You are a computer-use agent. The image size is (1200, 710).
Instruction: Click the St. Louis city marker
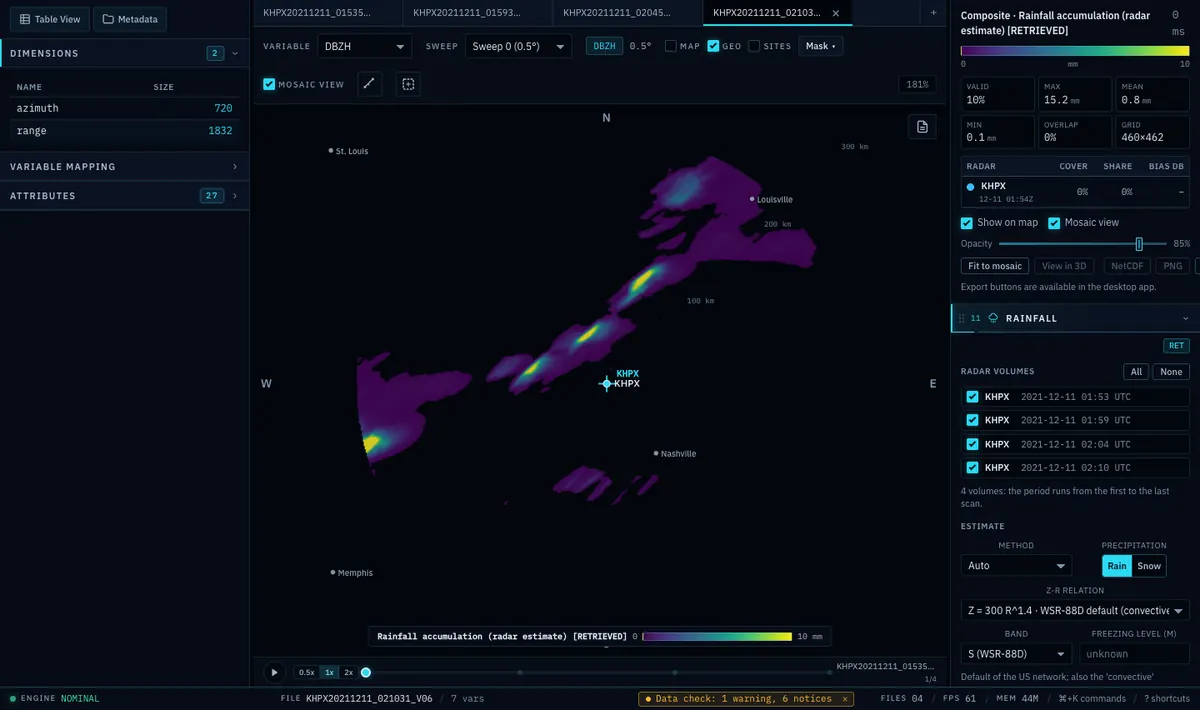(331, 151)
